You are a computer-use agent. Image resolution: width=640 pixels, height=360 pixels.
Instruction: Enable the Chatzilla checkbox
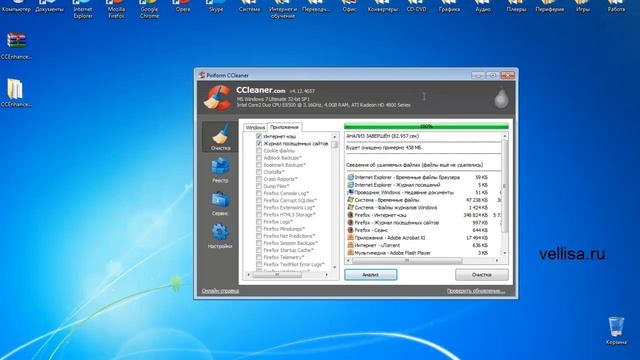click(259, 172)
